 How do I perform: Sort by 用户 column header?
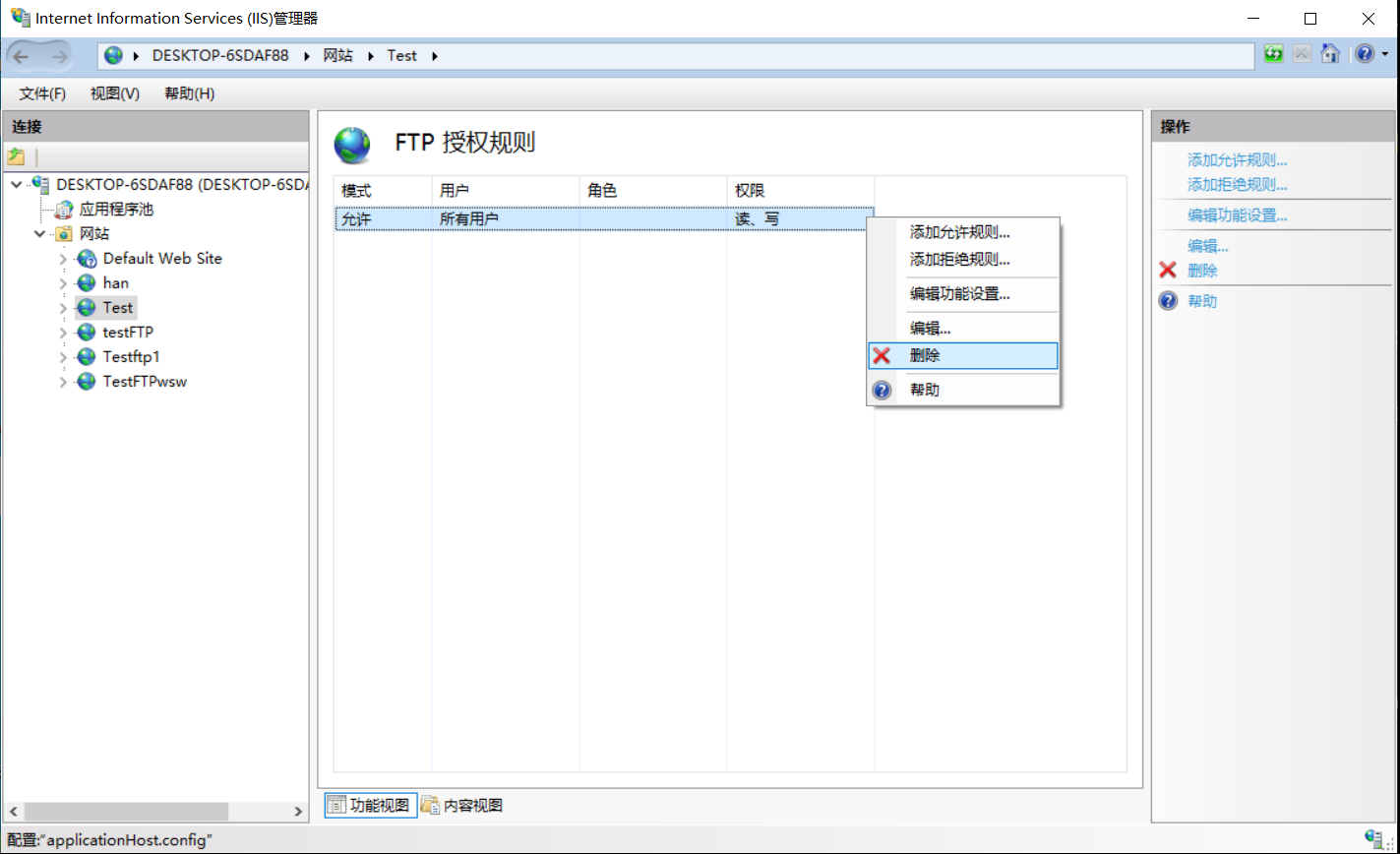coord(506,191)
